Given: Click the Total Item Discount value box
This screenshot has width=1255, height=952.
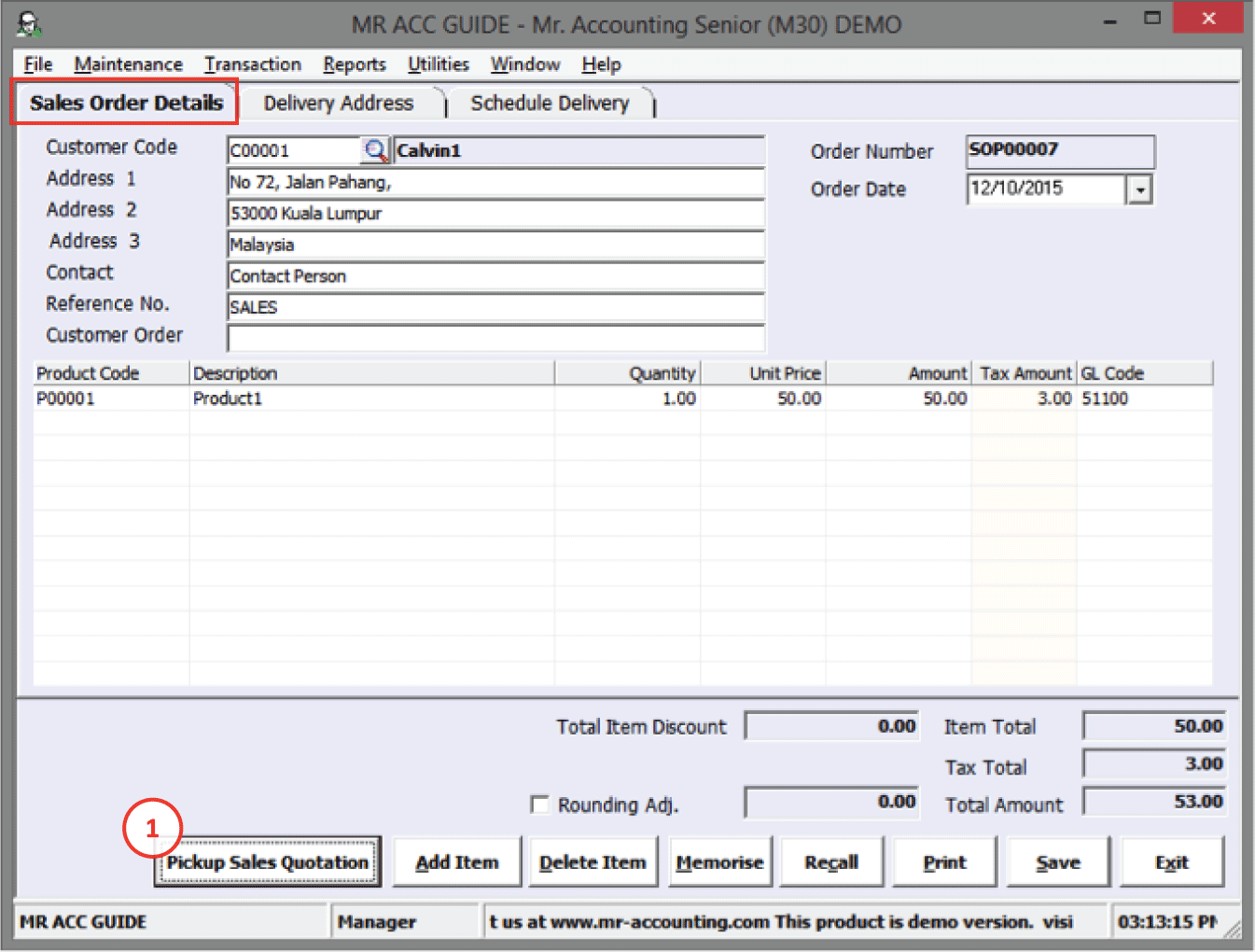Looking at the screenshot, I should pos(832,726).
